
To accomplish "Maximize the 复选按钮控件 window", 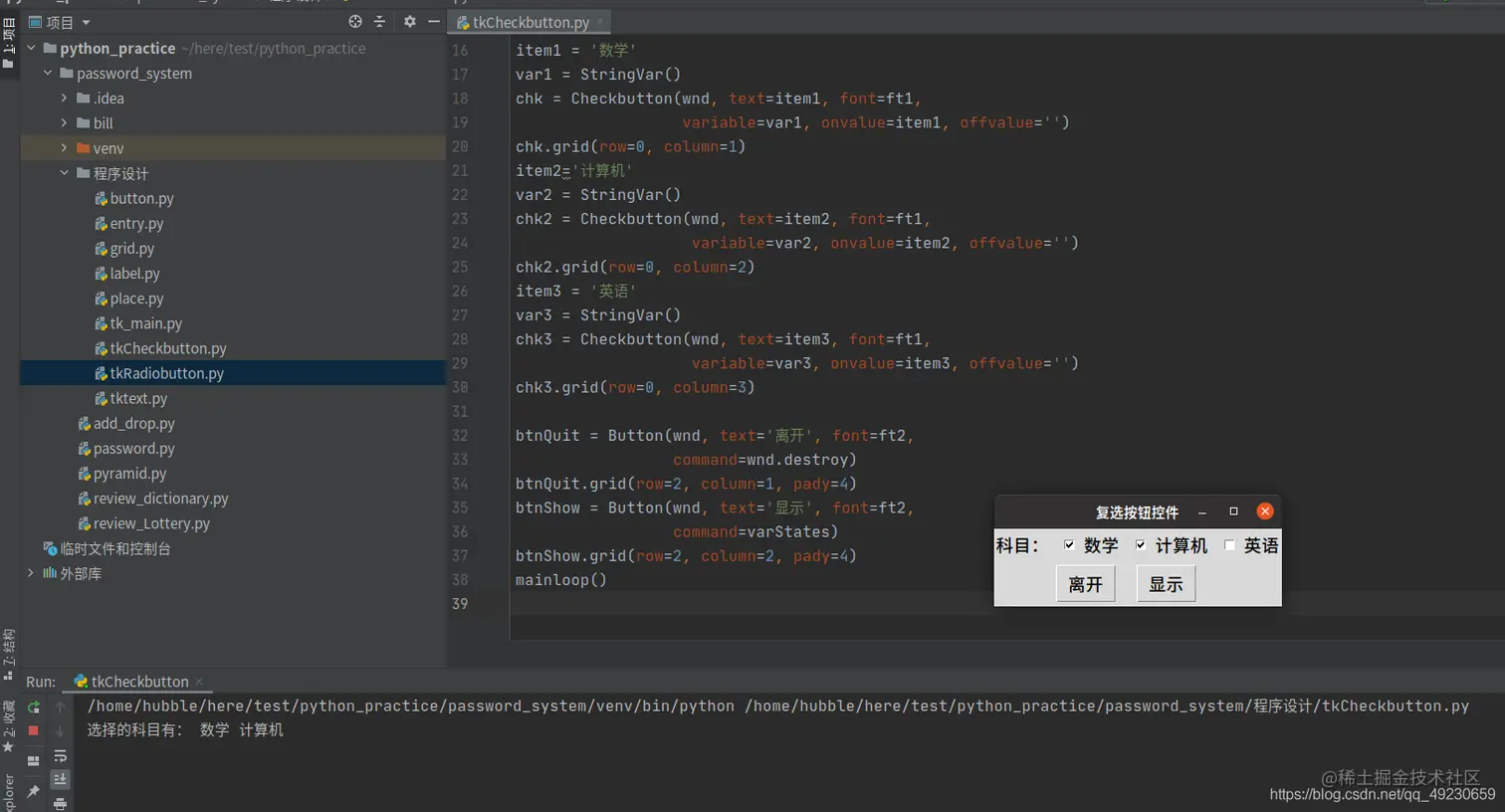I will tap(1233, 511).
